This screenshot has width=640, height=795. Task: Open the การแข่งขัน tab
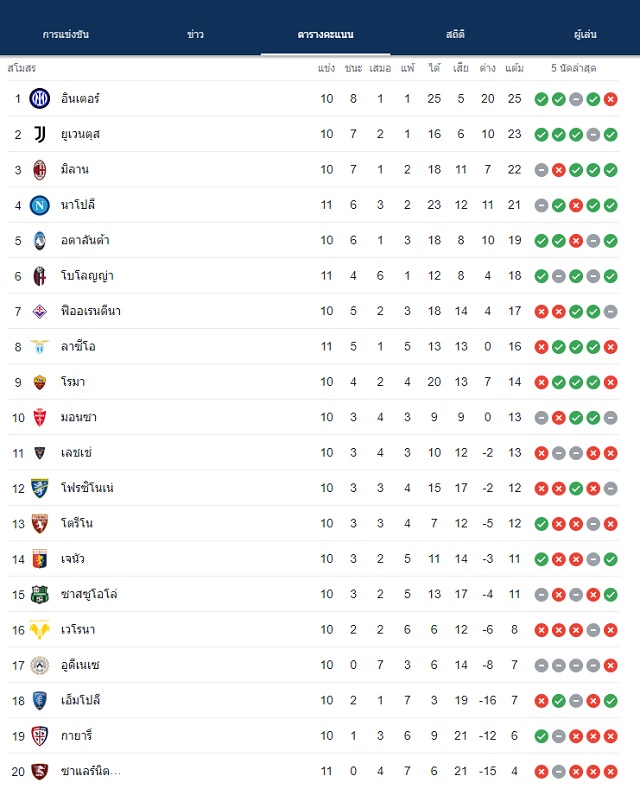(x=65, y=34)
